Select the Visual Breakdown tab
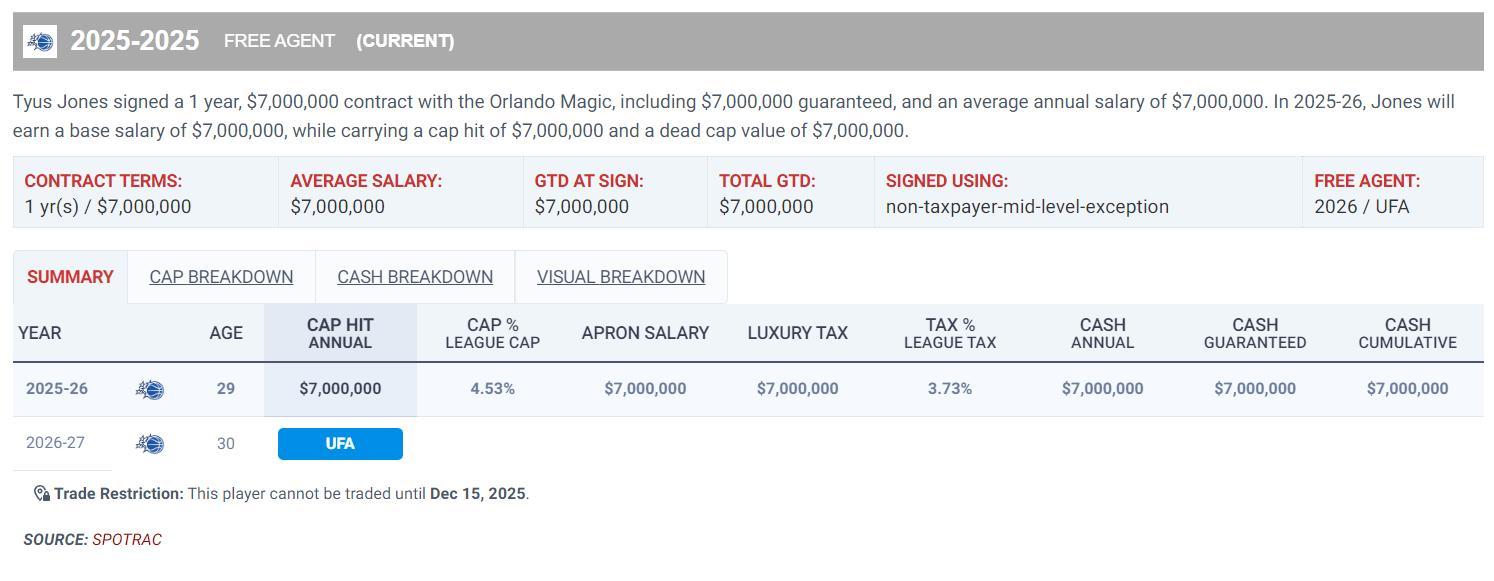 click(621, 277)
